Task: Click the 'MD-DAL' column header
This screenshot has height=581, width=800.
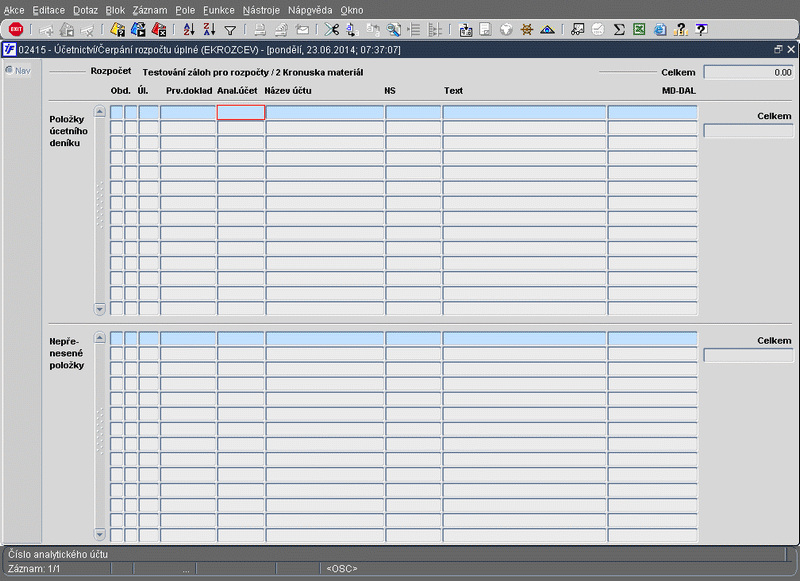Action: click(x=679, y=91)
